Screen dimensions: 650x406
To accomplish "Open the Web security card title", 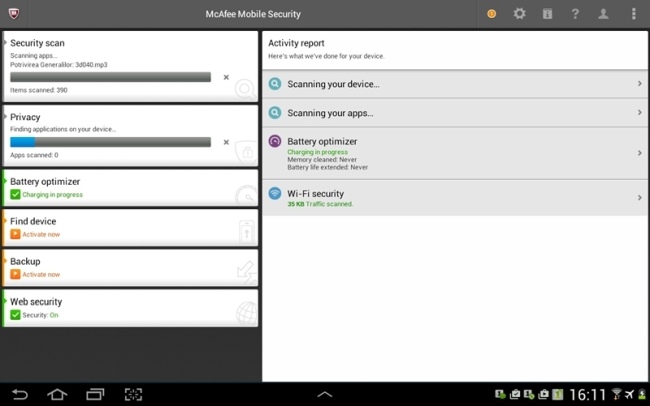I will click(36, 301).
